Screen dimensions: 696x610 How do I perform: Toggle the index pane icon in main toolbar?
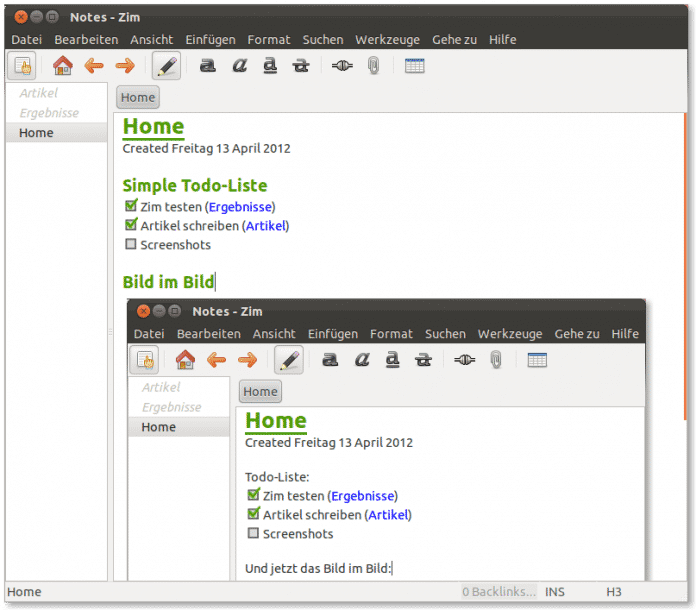[x=22, y=66]
